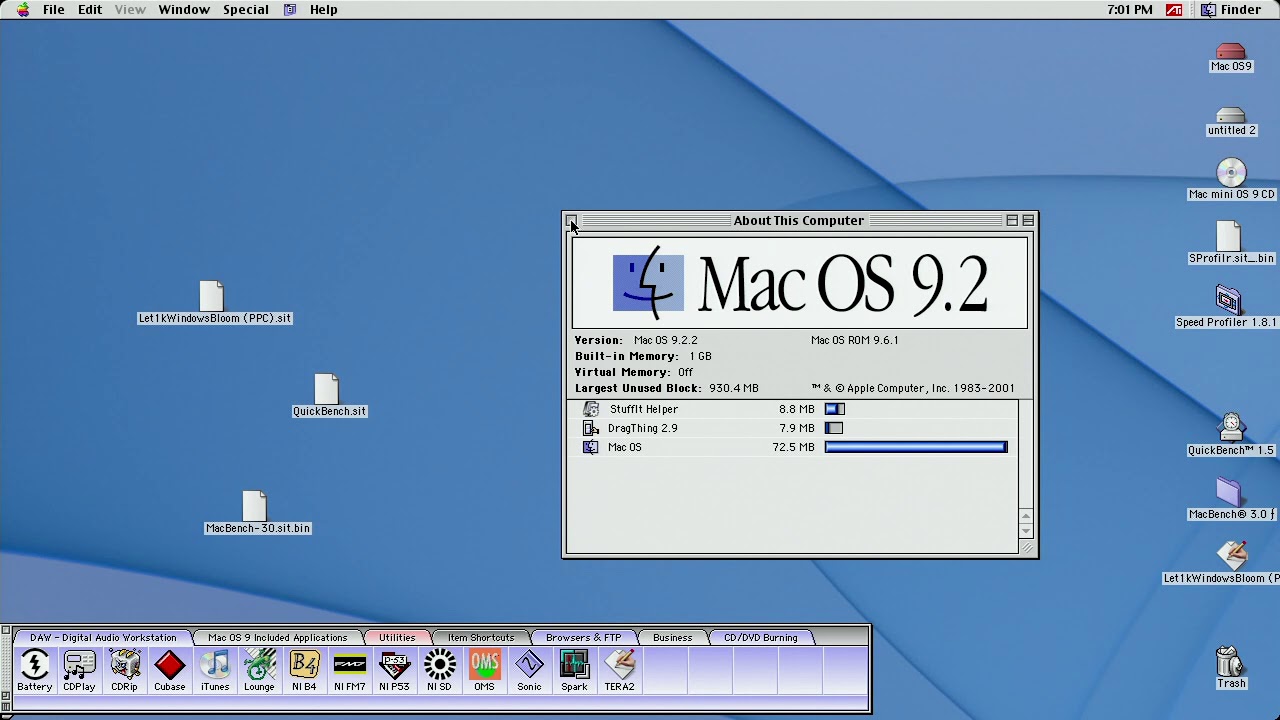Viewport: 1280px width, 720px height.
Task: Launch Cubase from the dock
Action: pyautogui.click(x=169, y=670)
